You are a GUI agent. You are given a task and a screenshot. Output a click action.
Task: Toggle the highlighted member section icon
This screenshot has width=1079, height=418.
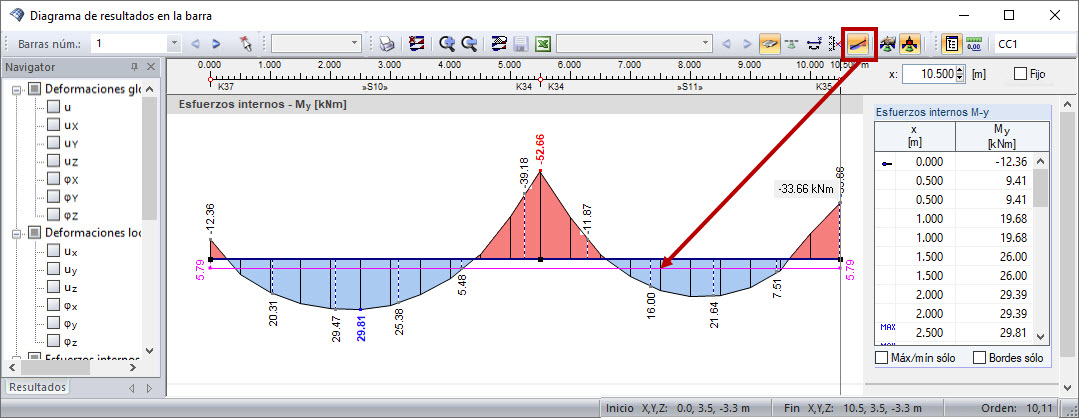(769, 43)
